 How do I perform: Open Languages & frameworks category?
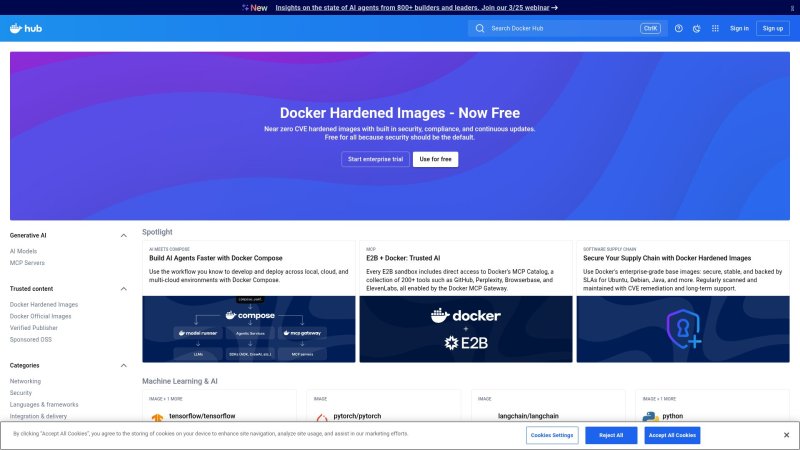44,405
